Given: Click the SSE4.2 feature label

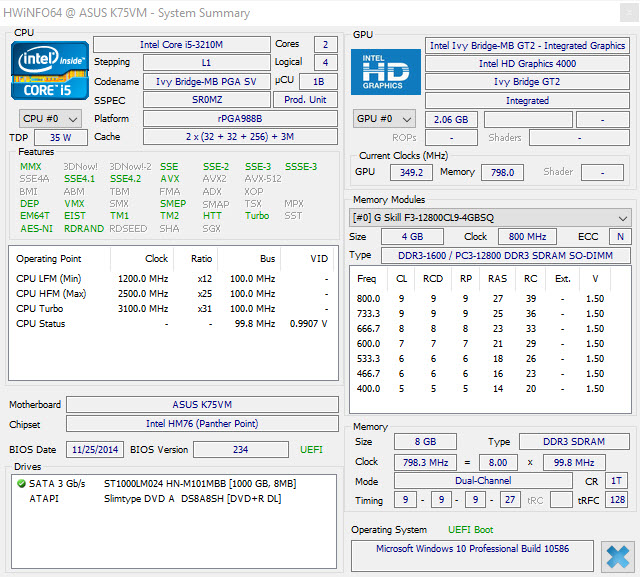Looking at the screenshot, I should 125,179.
